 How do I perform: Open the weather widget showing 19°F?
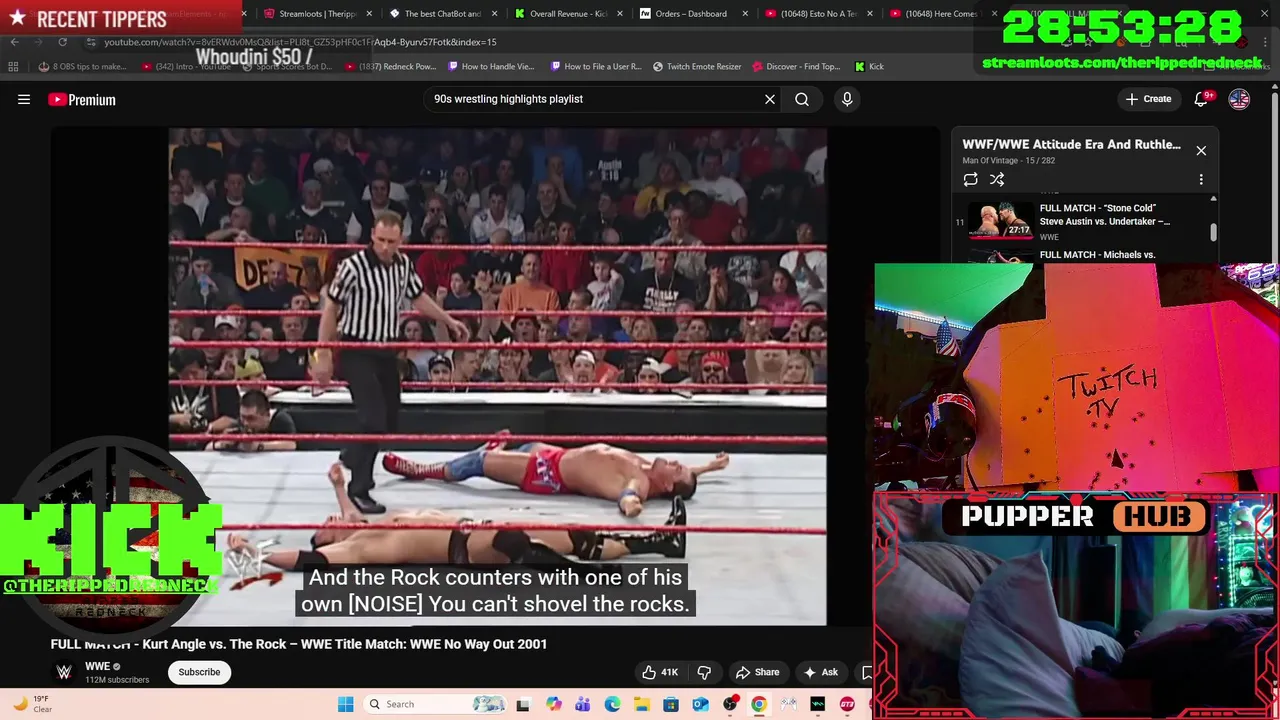[32, 704]
